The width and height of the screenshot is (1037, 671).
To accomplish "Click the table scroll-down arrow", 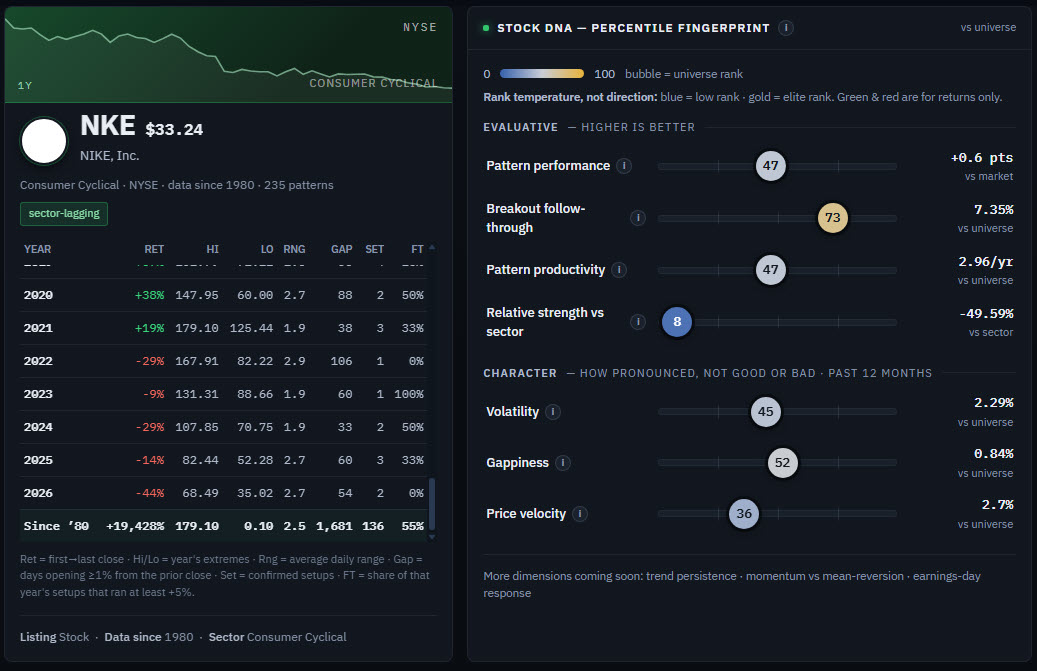I will click(x=432, y=537).
